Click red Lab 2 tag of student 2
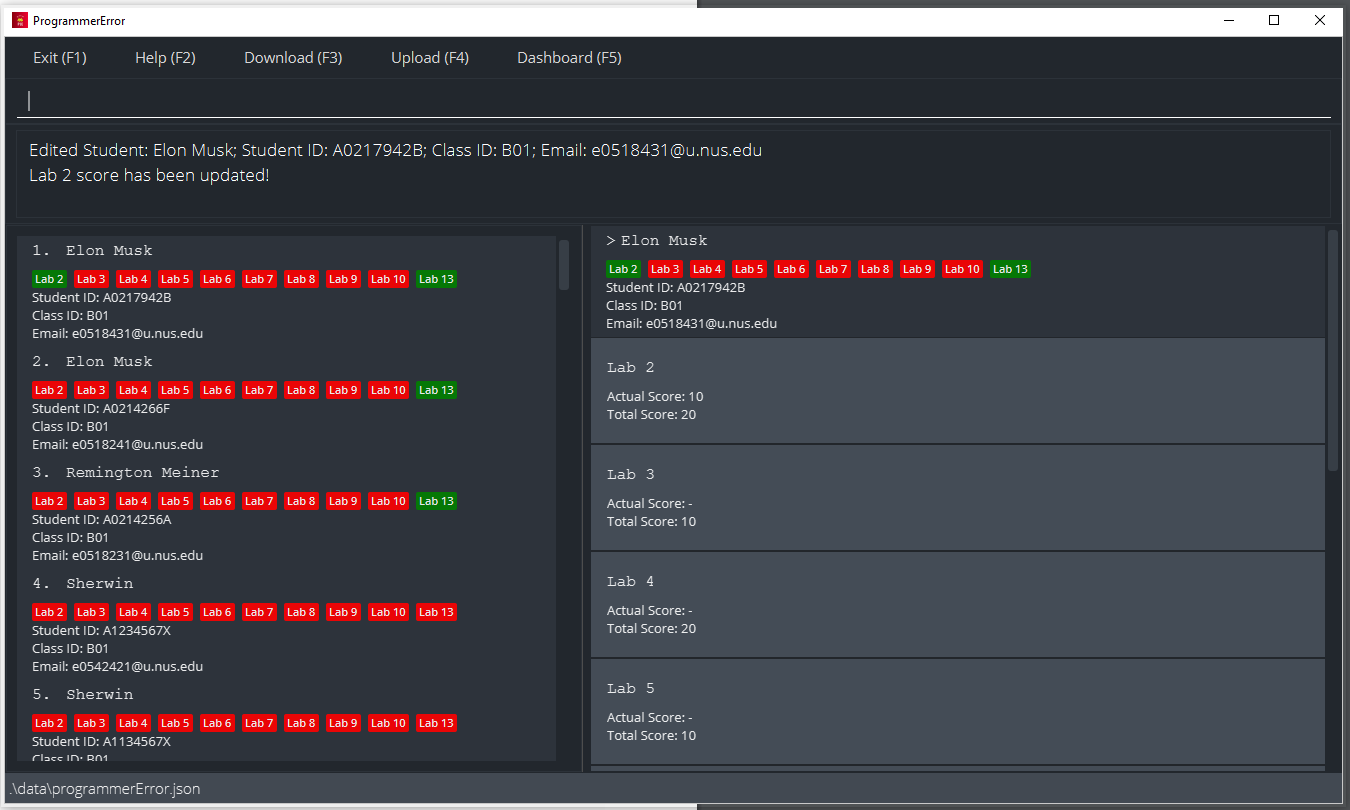 point(49,390)
